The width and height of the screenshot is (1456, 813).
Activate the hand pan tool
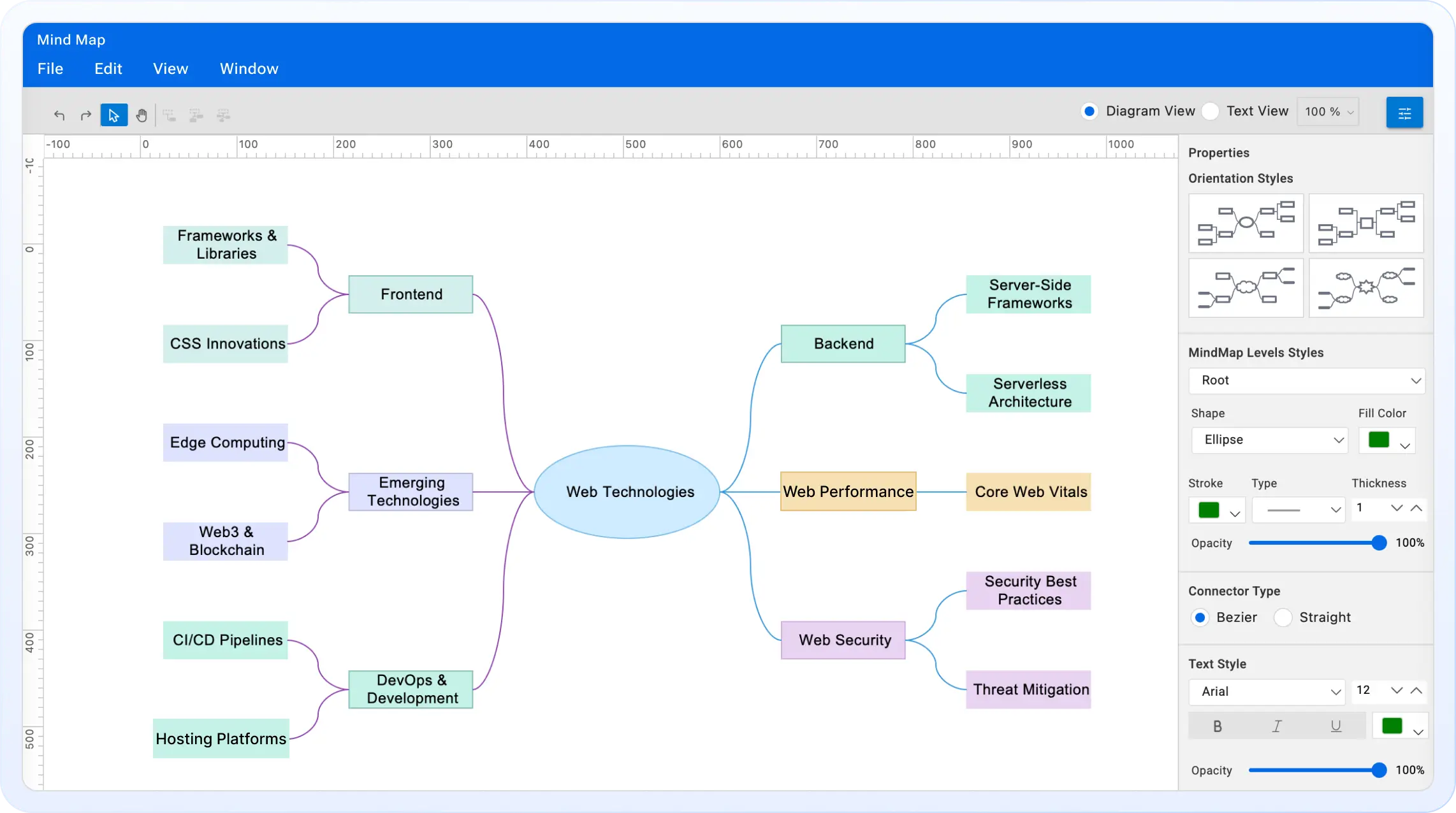(x=142, y=115)
